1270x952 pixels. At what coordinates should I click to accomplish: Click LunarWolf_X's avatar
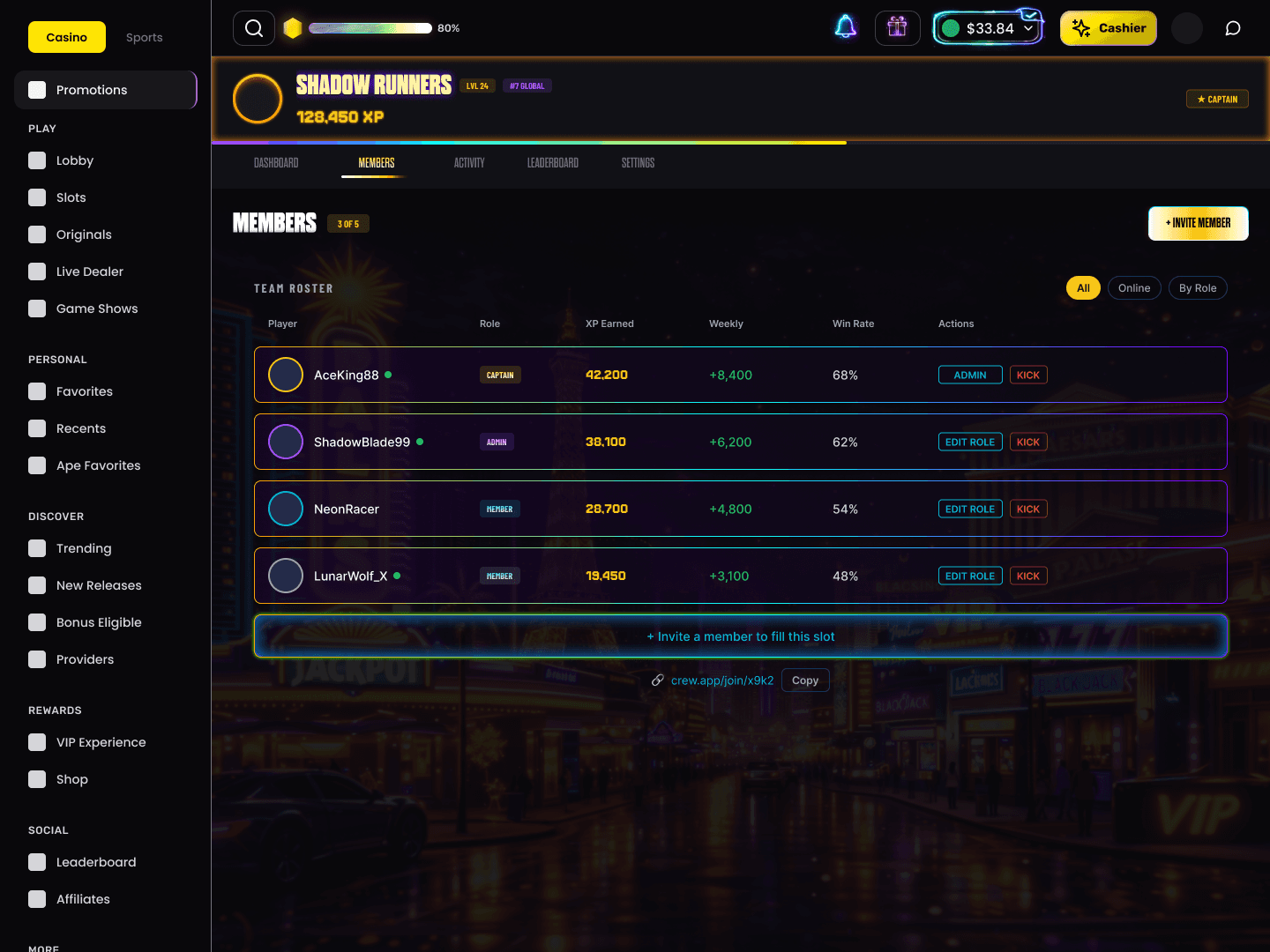click(x=286, y=576)
